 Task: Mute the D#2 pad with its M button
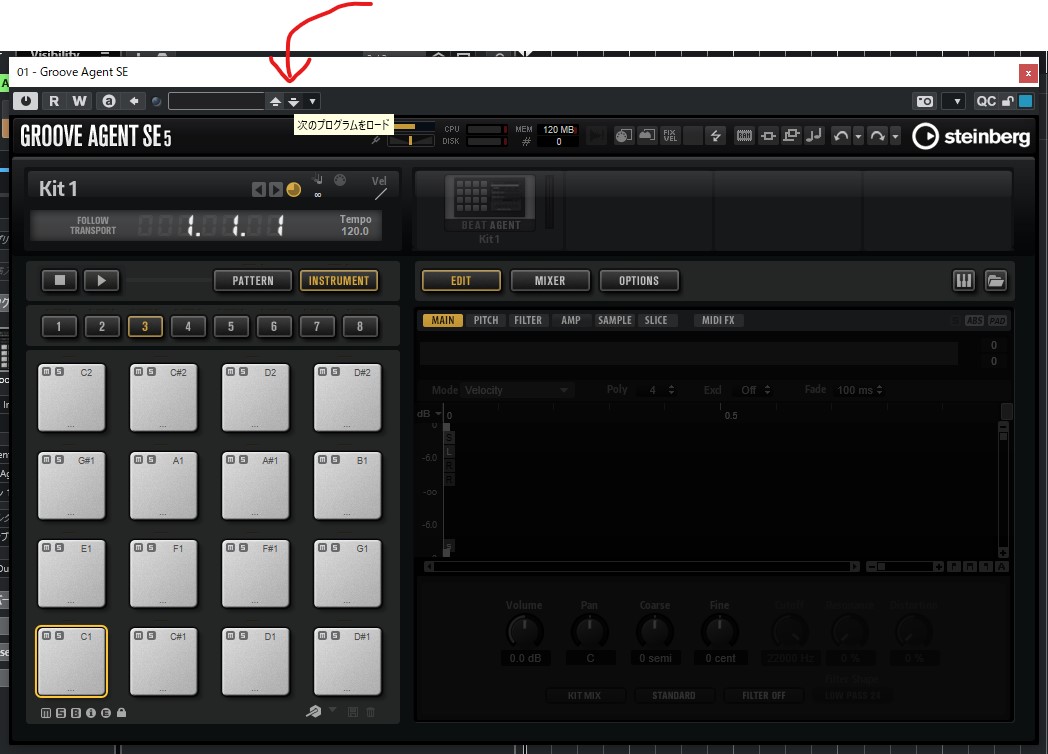pyautogui.click(x=323, y=372)
